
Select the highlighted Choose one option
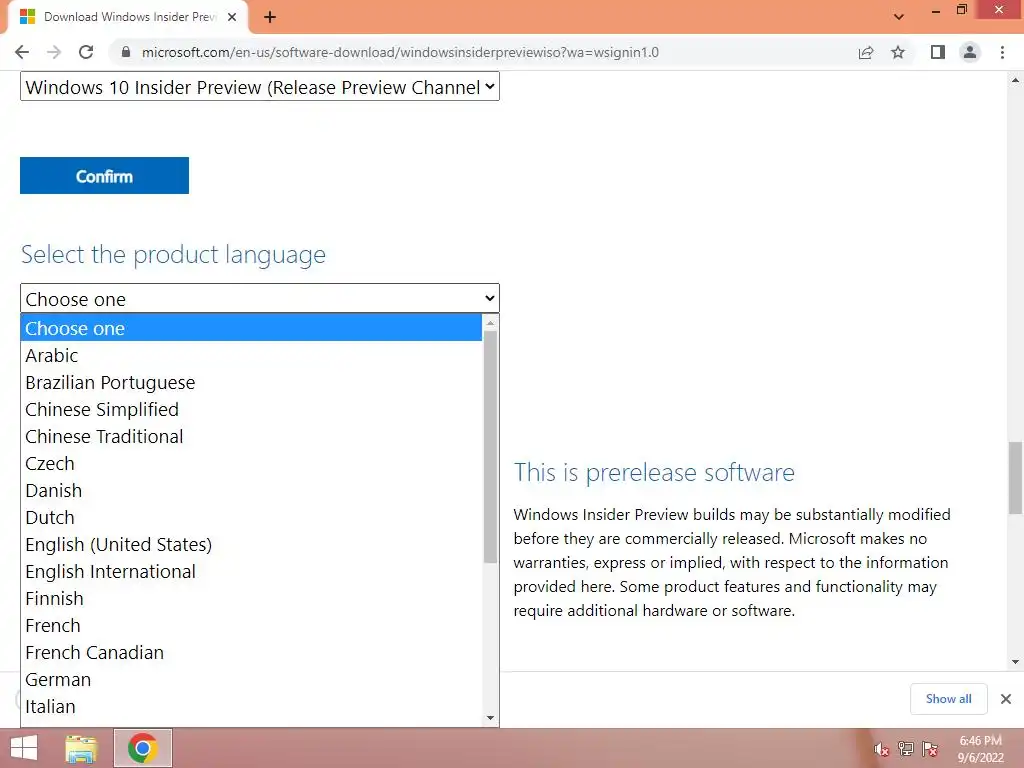coord(251,328)
